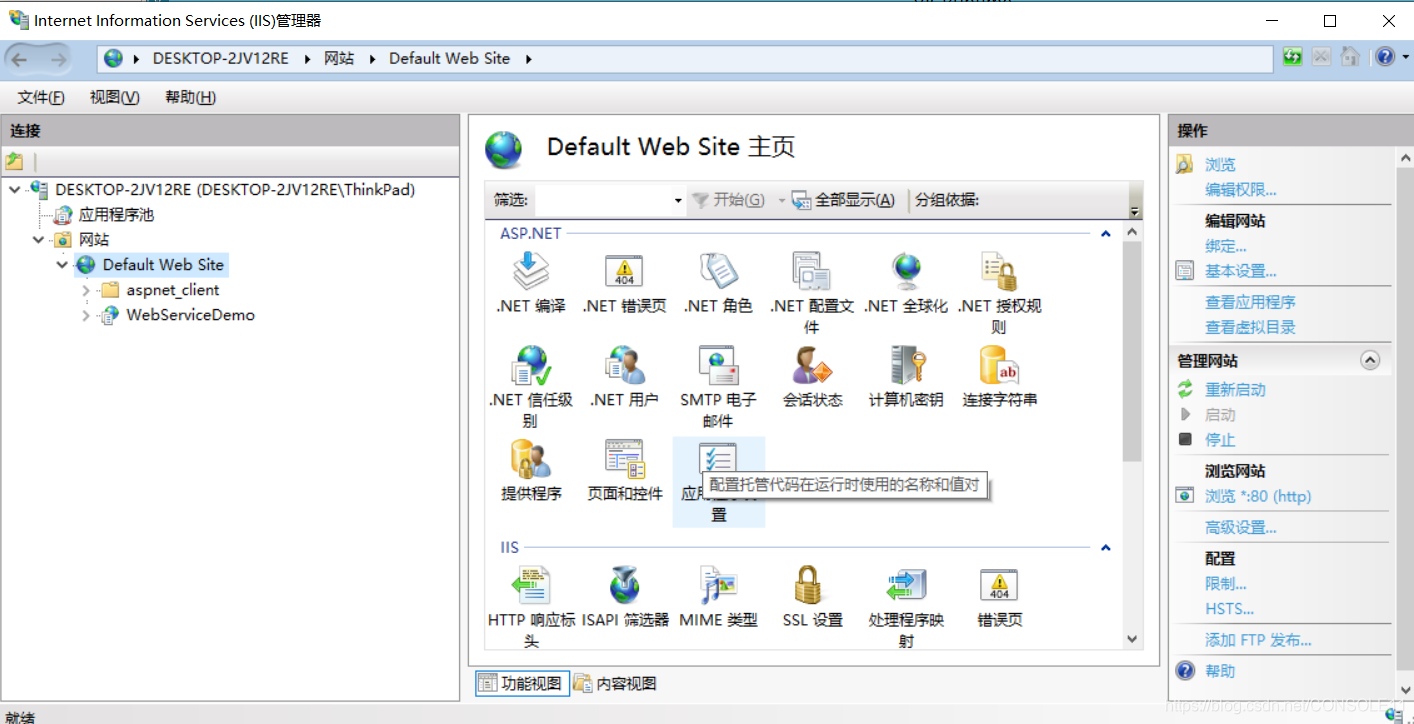
Task: Click the 查看虚拟目录 link
Action: point(1250,327)
